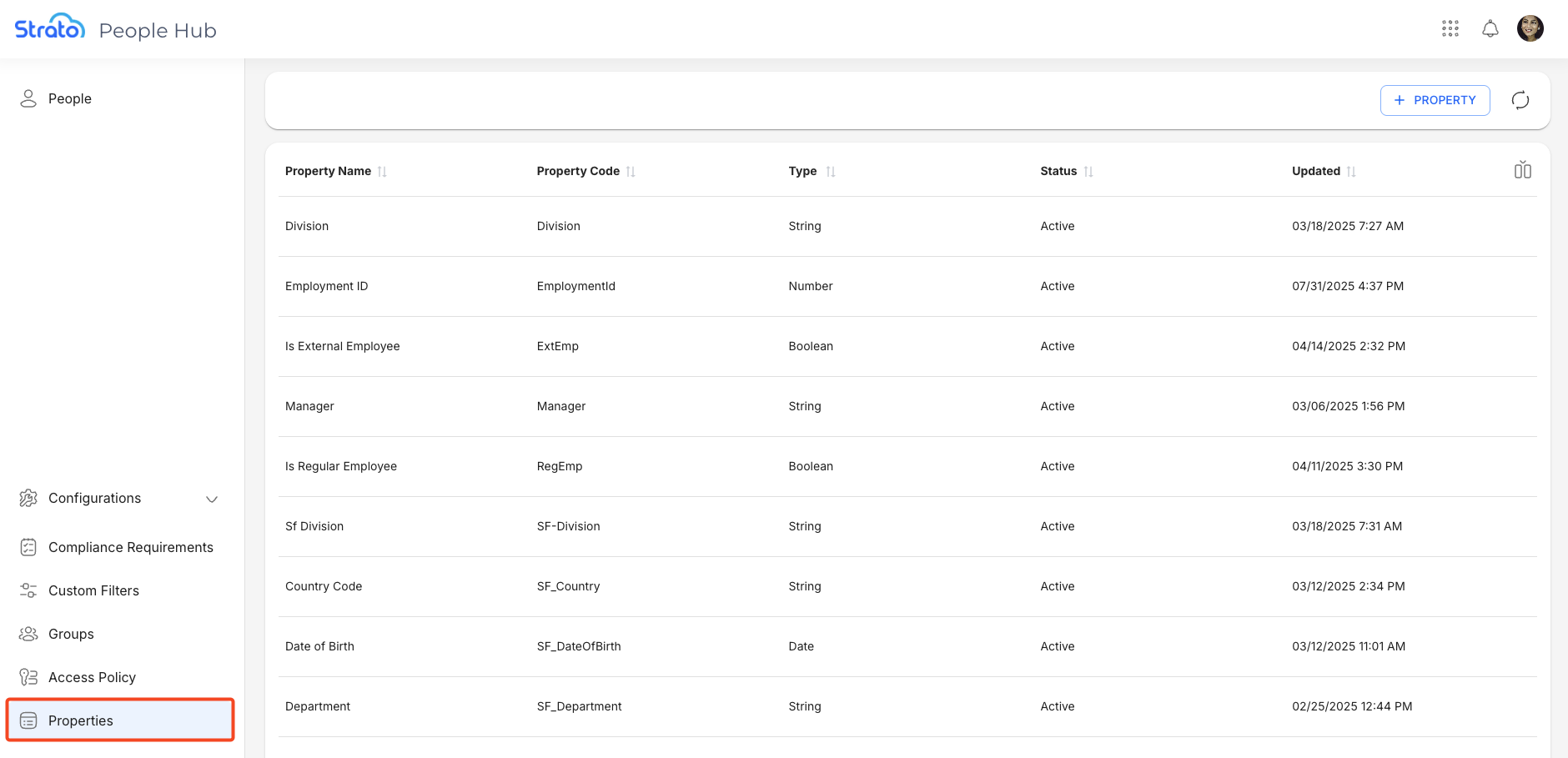Sort by Status column arrows
The image size is (1568, 758).
tap(1088, 172)
